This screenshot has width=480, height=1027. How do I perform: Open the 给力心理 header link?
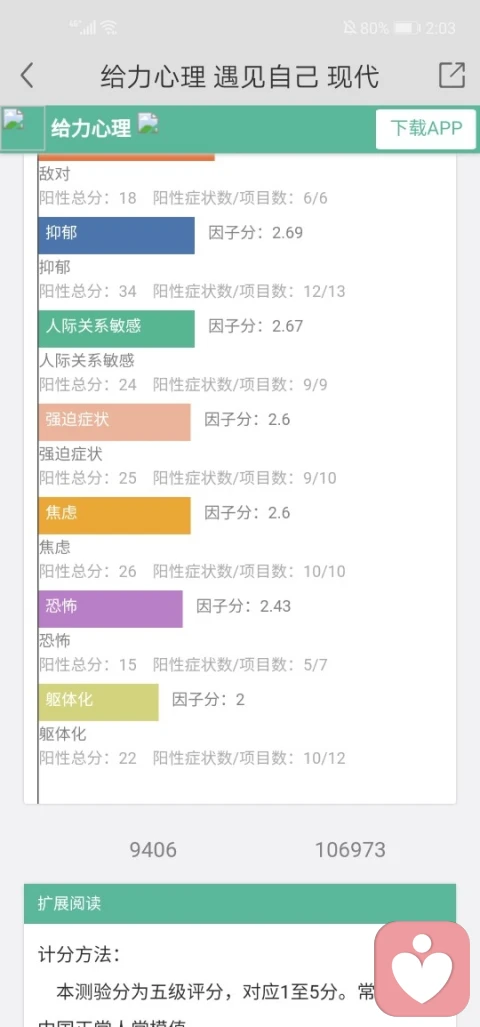click(91, 128)
